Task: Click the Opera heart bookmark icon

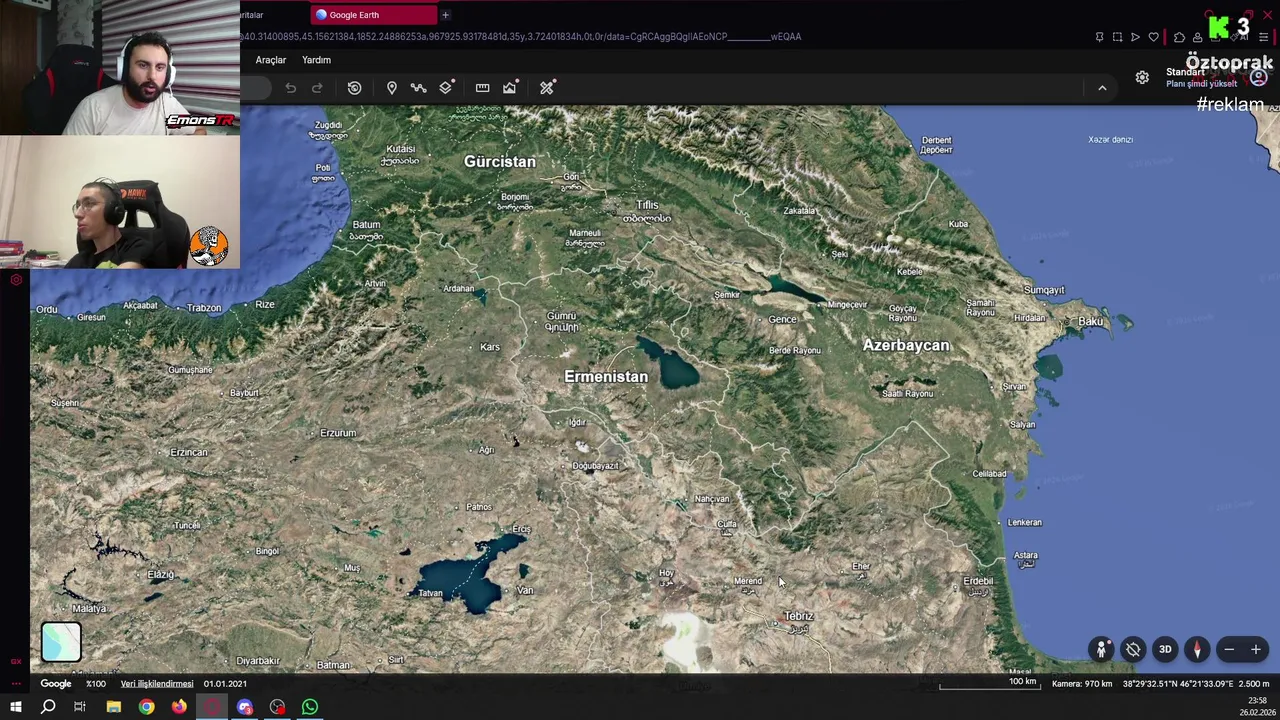Action: (1153, 37)
